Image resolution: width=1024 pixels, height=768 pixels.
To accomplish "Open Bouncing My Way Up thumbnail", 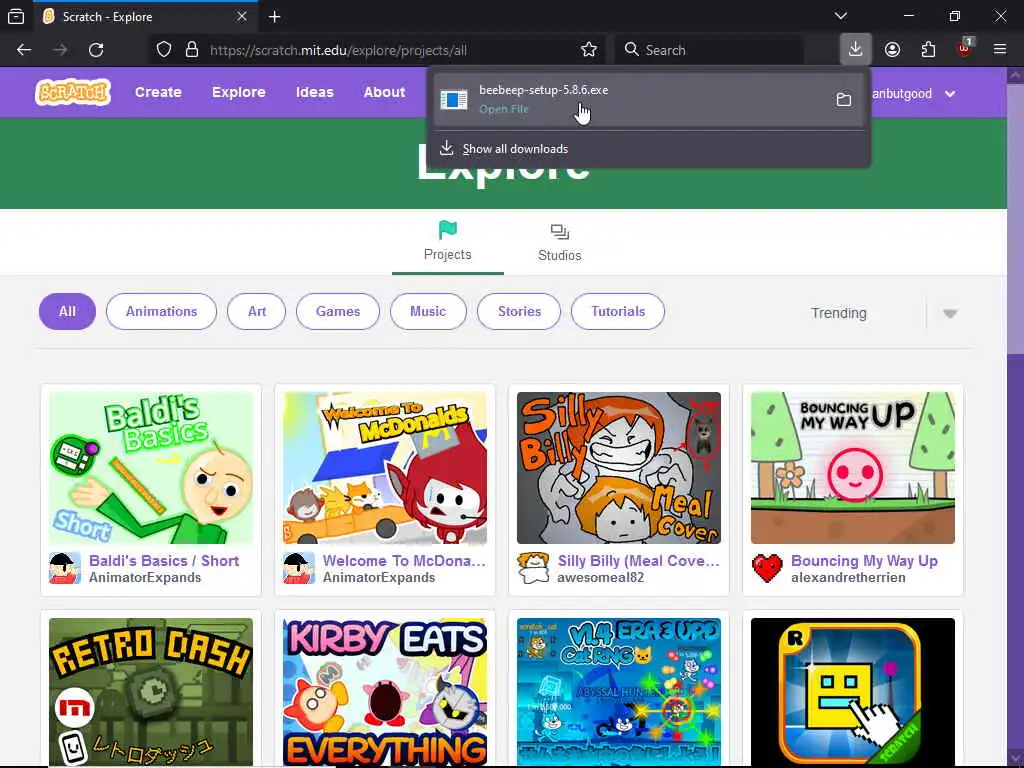I will coord(853,468).
